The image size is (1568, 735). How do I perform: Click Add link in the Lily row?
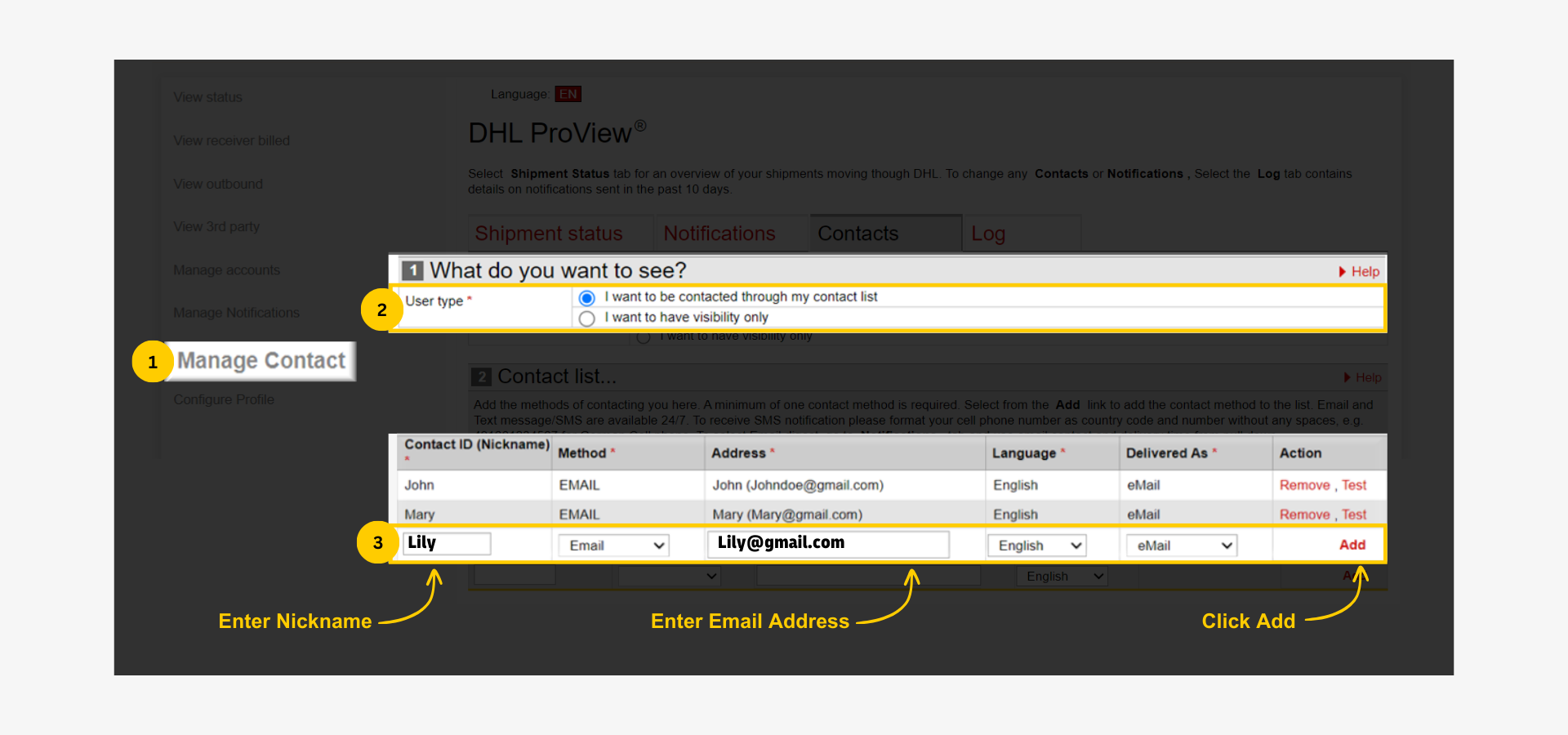(1352, 545)
